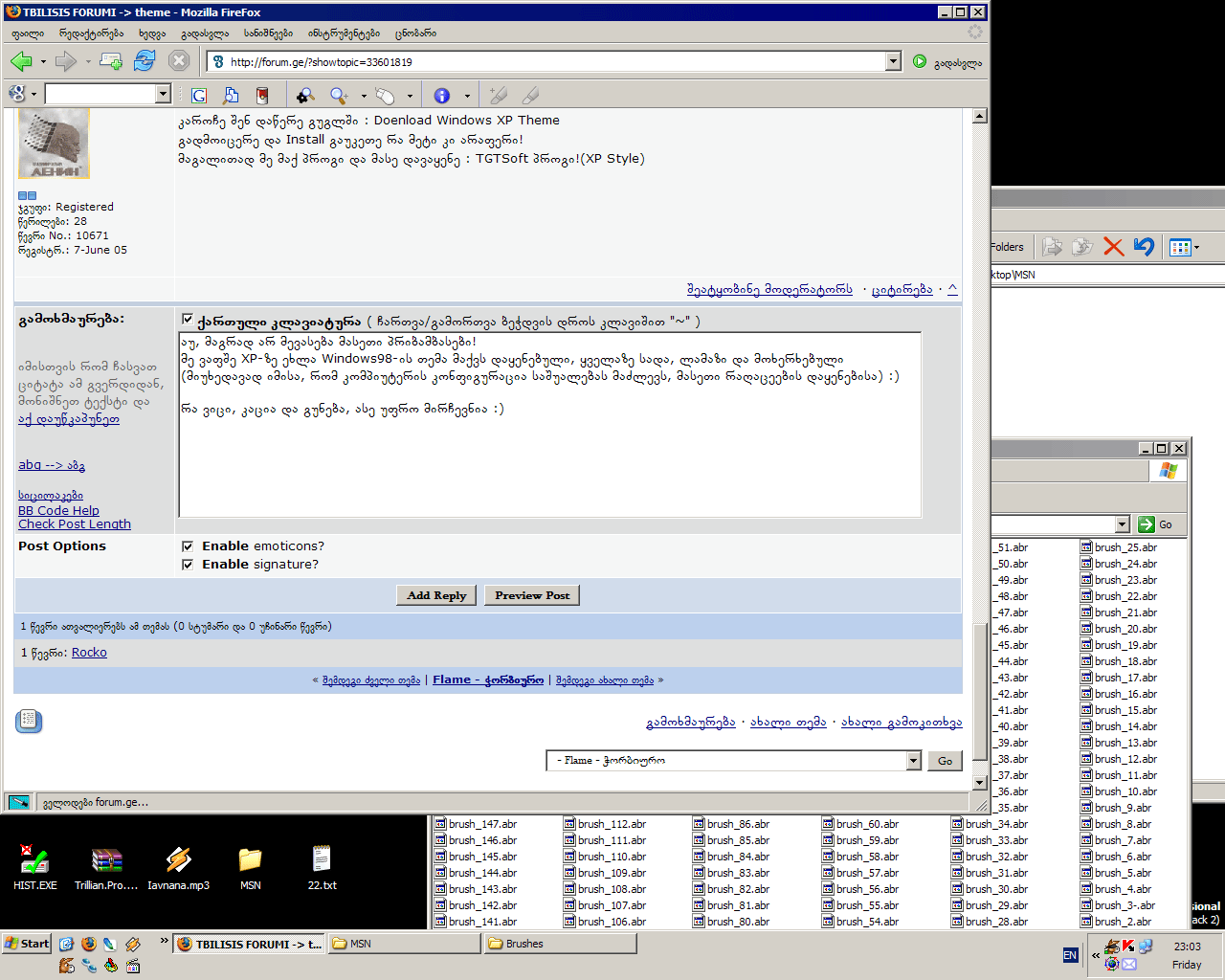Click the green Go arrow in Brushes window
The width and height of the screenshot is (1225, 980).
click(1147, 524)
